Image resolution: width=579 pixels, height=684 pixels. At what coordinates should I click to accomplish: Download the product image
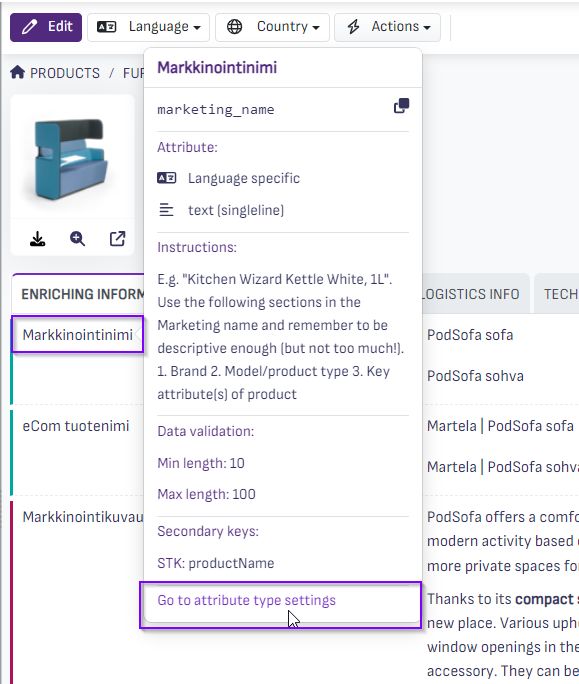(38, 239)
